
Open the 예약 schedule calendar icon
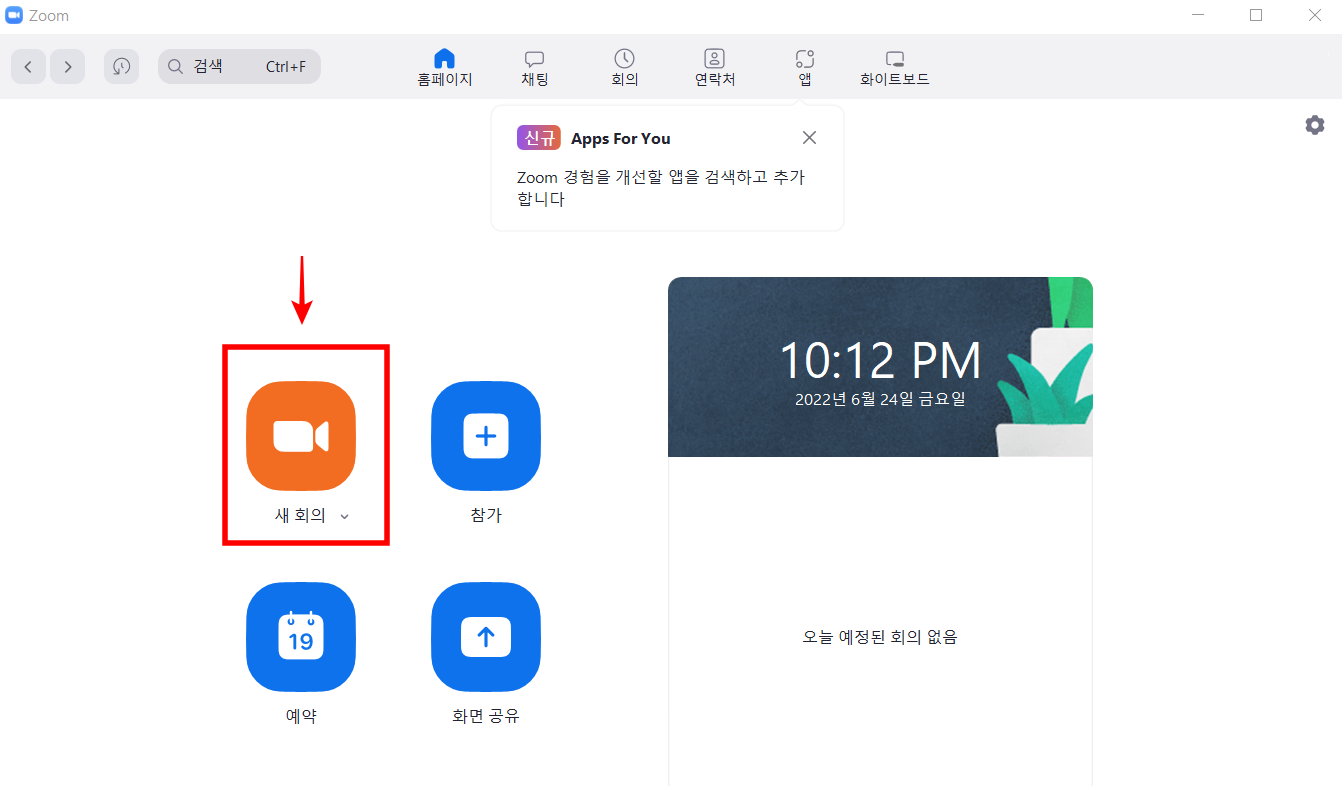301,637
